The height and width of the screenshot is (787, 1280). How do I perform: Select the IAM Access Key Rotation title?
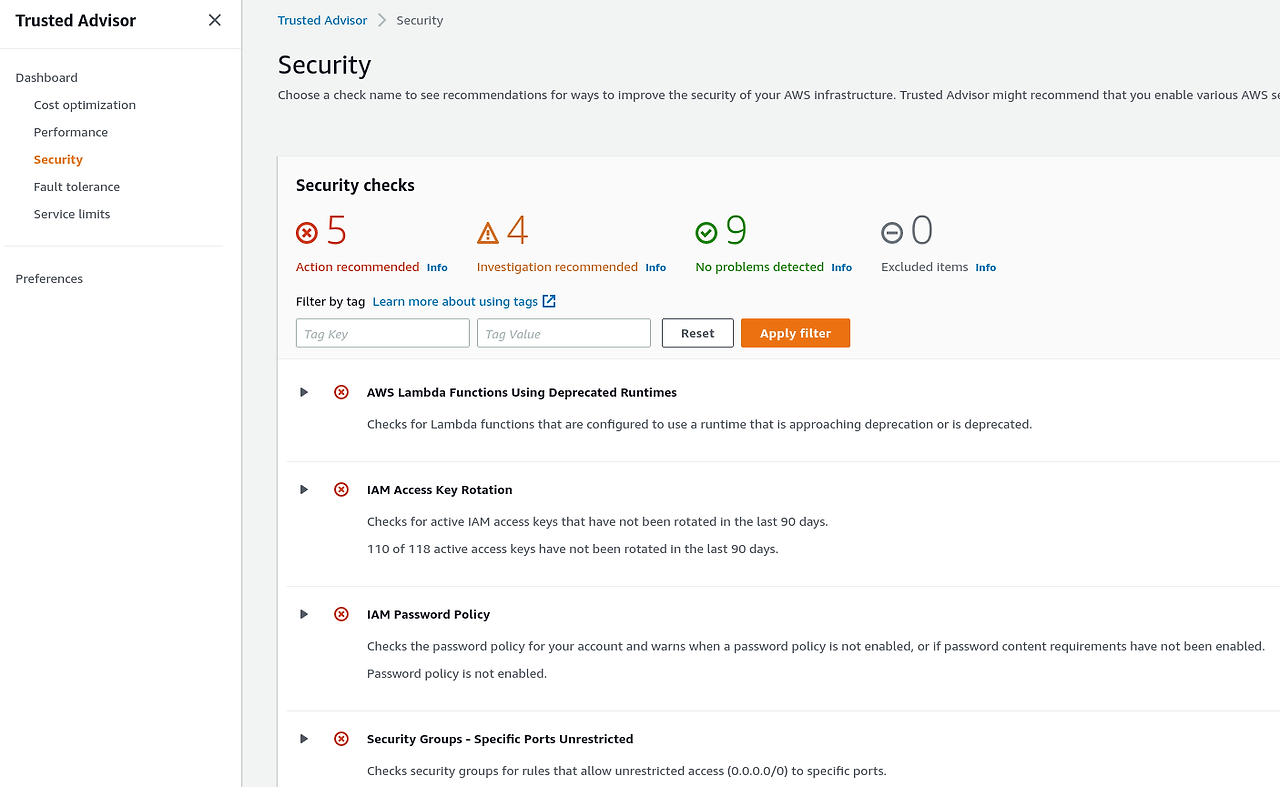439,490
